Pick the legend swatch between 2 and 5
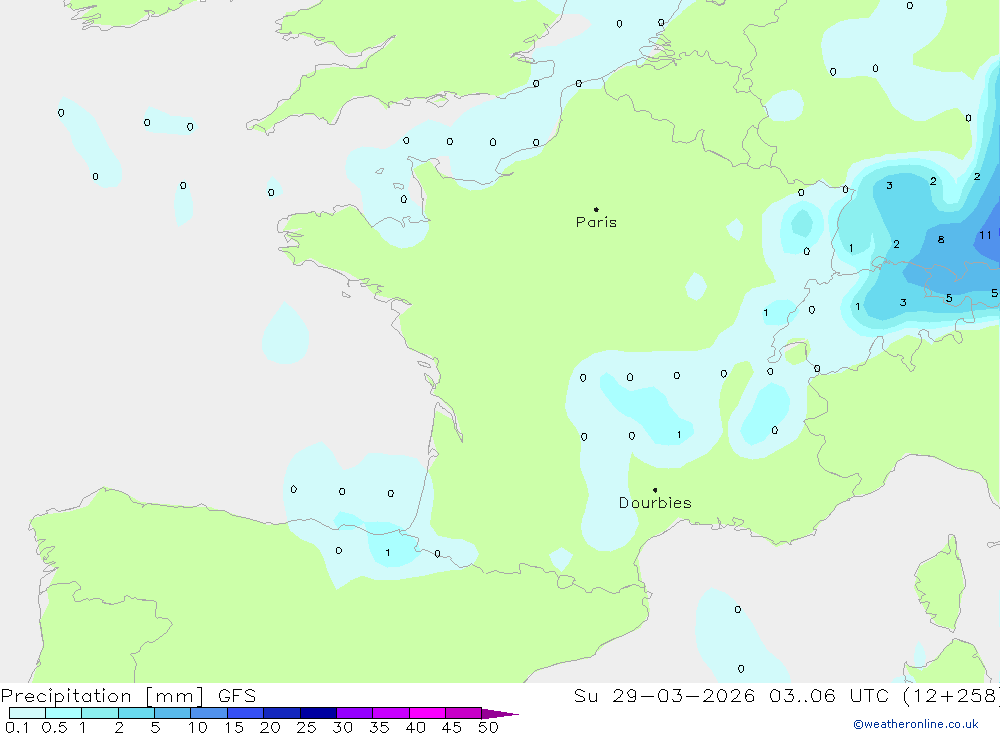 (x=136, y=713)
